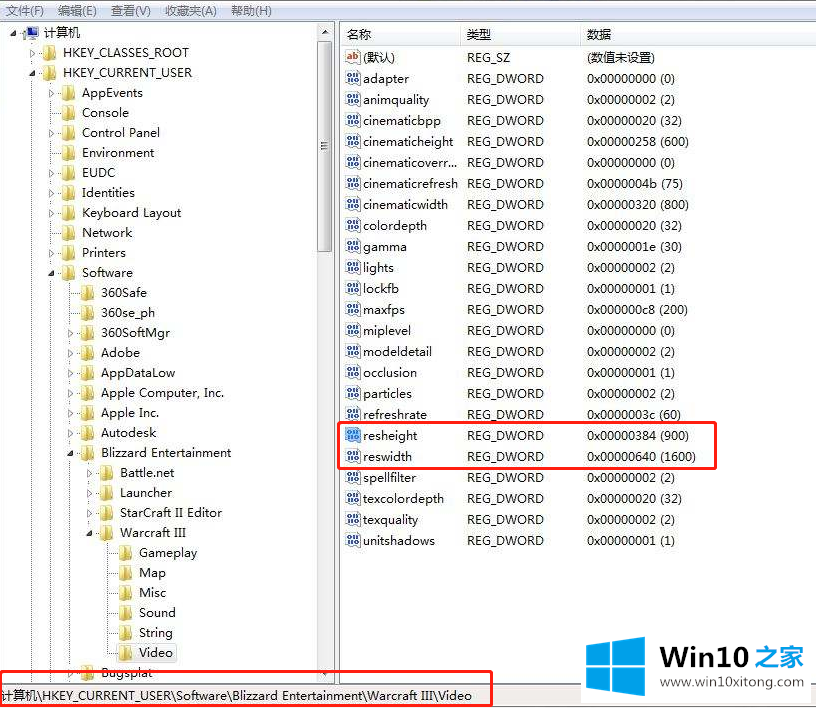Click the texquality DWORD value icon
Image resolution: width=816 pixels, height=708 pixels.
353,519
